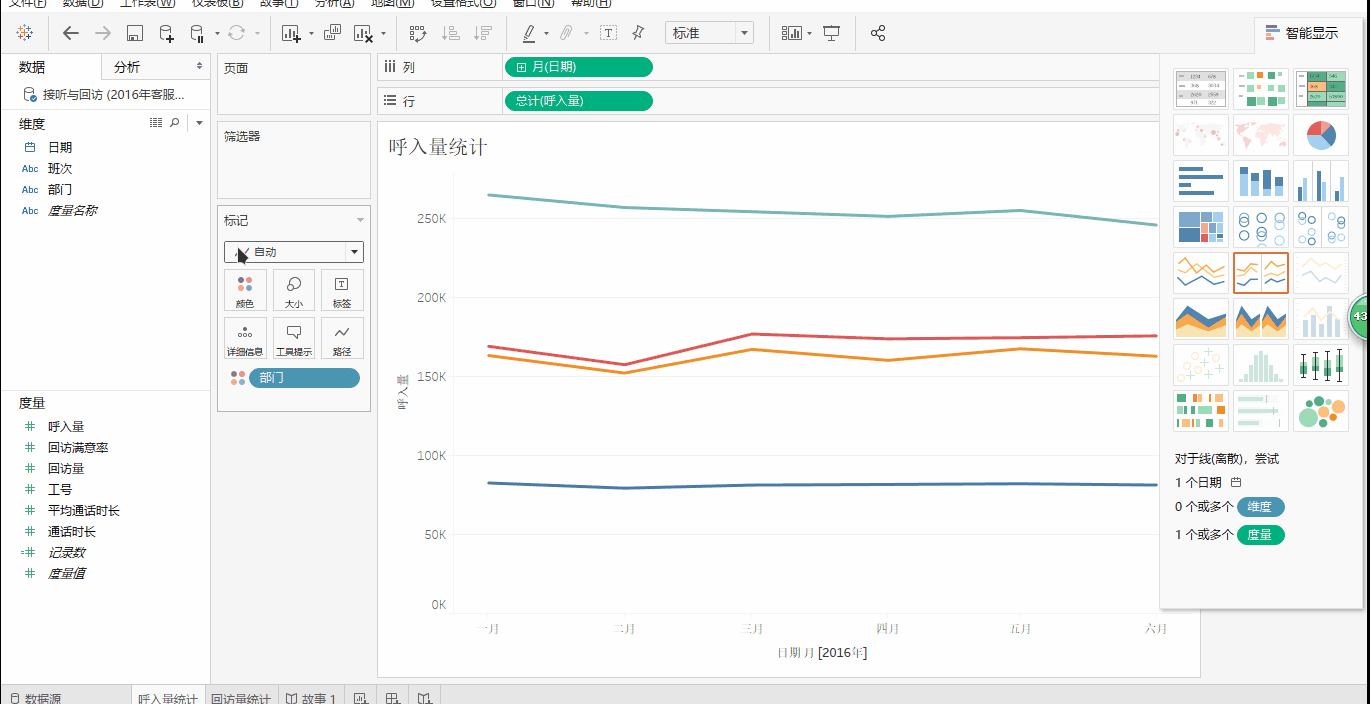Click the search icon in the data pane
The image size is (1370, 704).
pyautogui.click(x=176, y=122)
